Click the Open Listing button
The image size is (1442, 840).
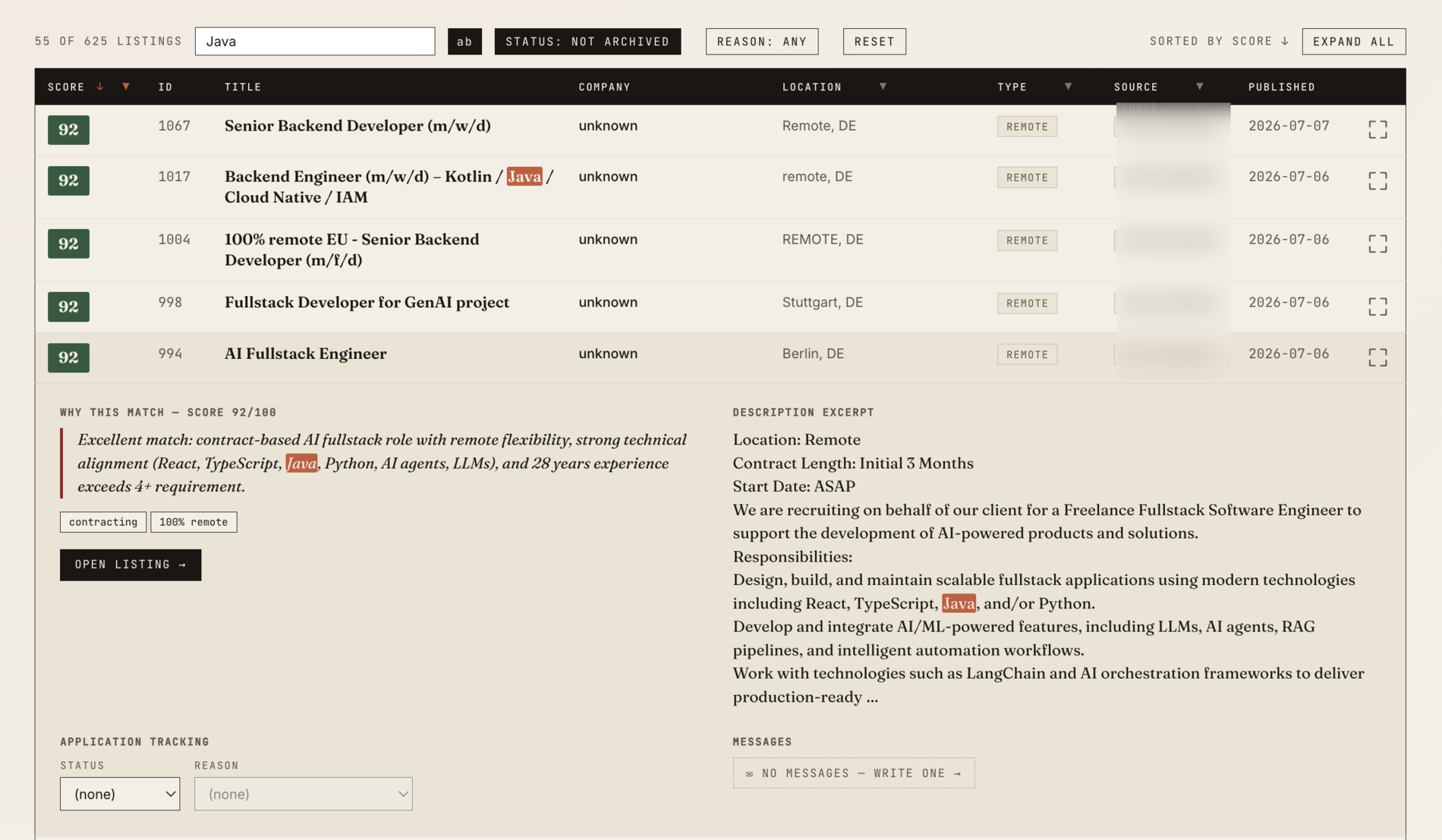point(131,565)
